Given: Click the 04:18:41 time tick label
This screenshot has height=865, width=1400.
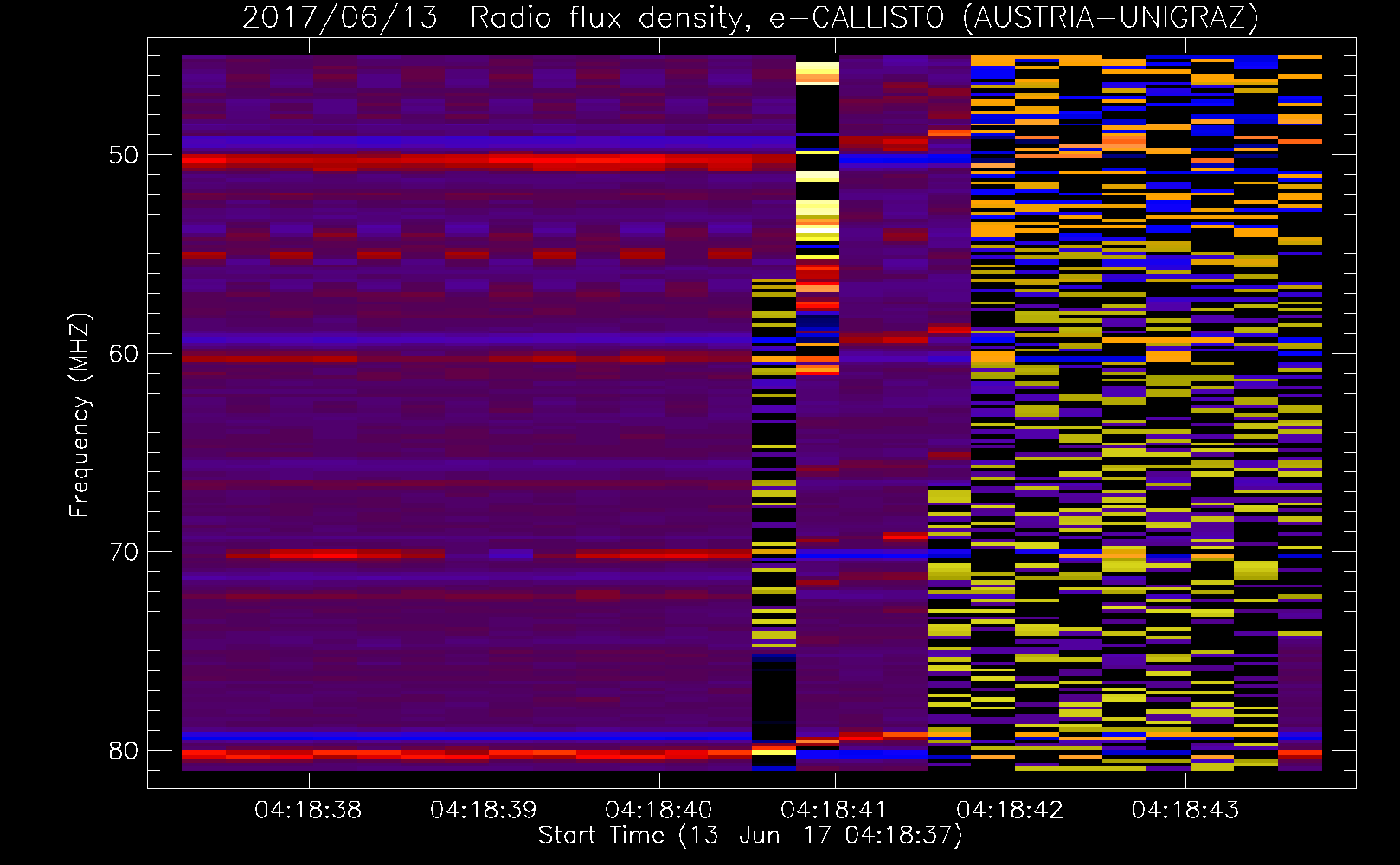Looking at the screenshot, I should pos(834,811).
